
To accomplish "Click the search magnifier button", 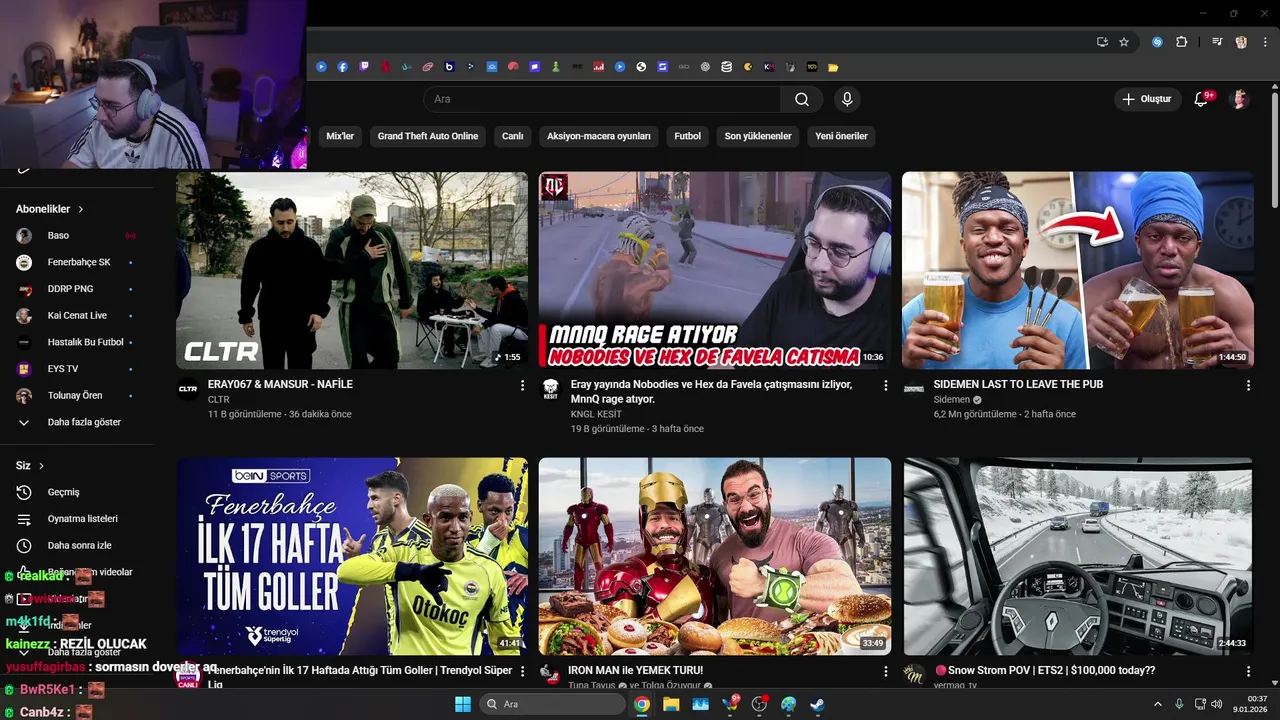I will click(x=802, y=99).
